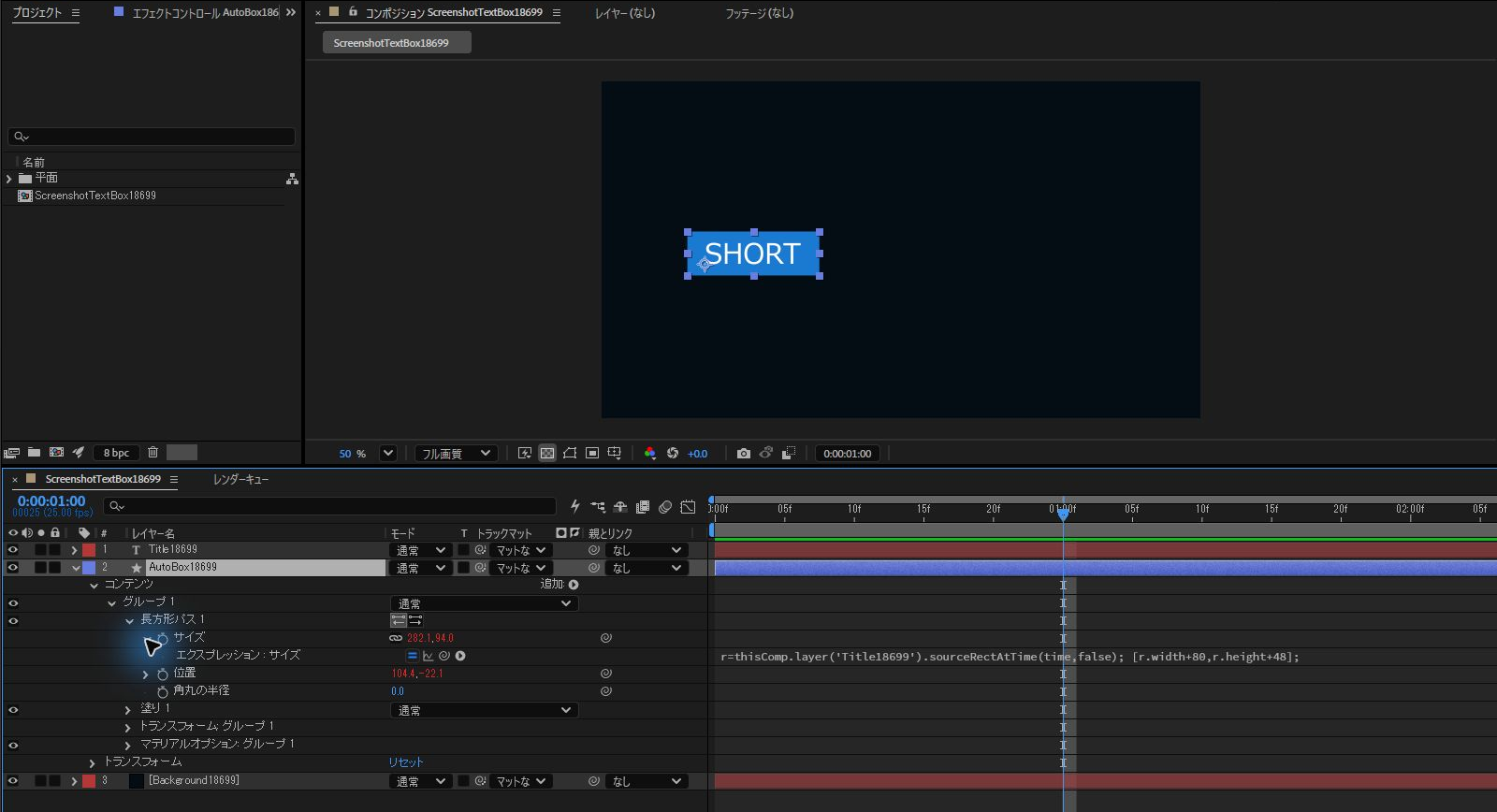1497x812 pixels.
Task: Switch to the フッテージ (なし) tab
Action: 759,13
